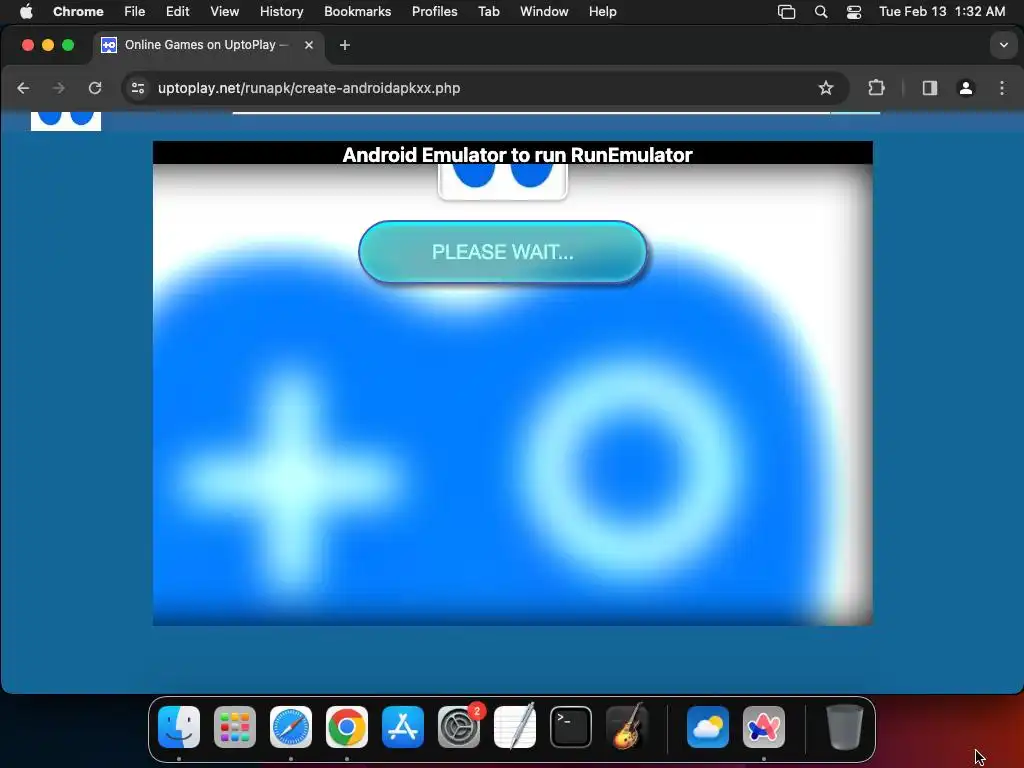Open TextEdit from the Dock
Screen dimensions: 1024x768
(515, 727)
